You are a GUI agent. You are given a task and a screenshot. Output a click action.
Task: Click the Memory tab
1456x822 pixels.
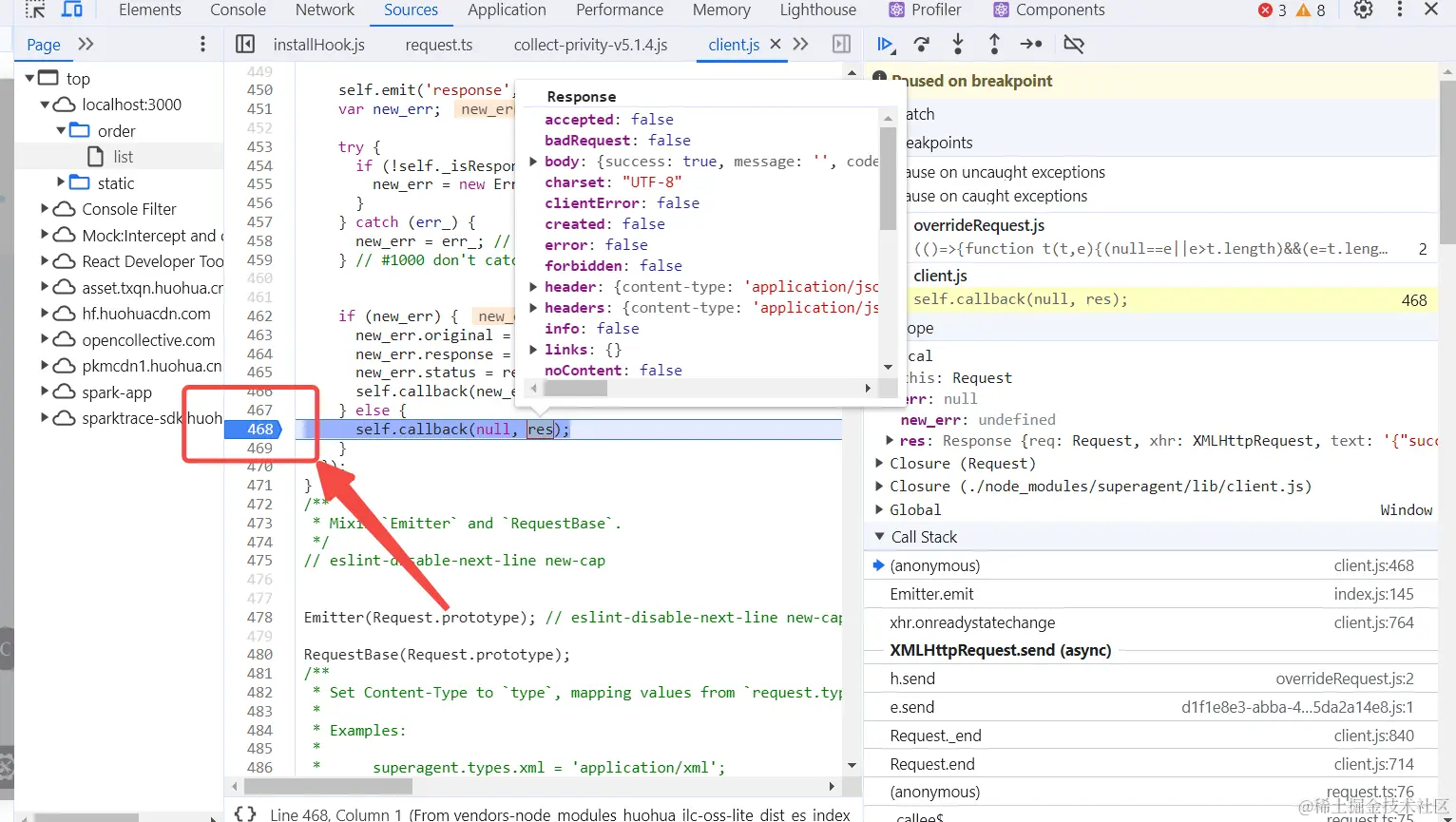point(721,10)
